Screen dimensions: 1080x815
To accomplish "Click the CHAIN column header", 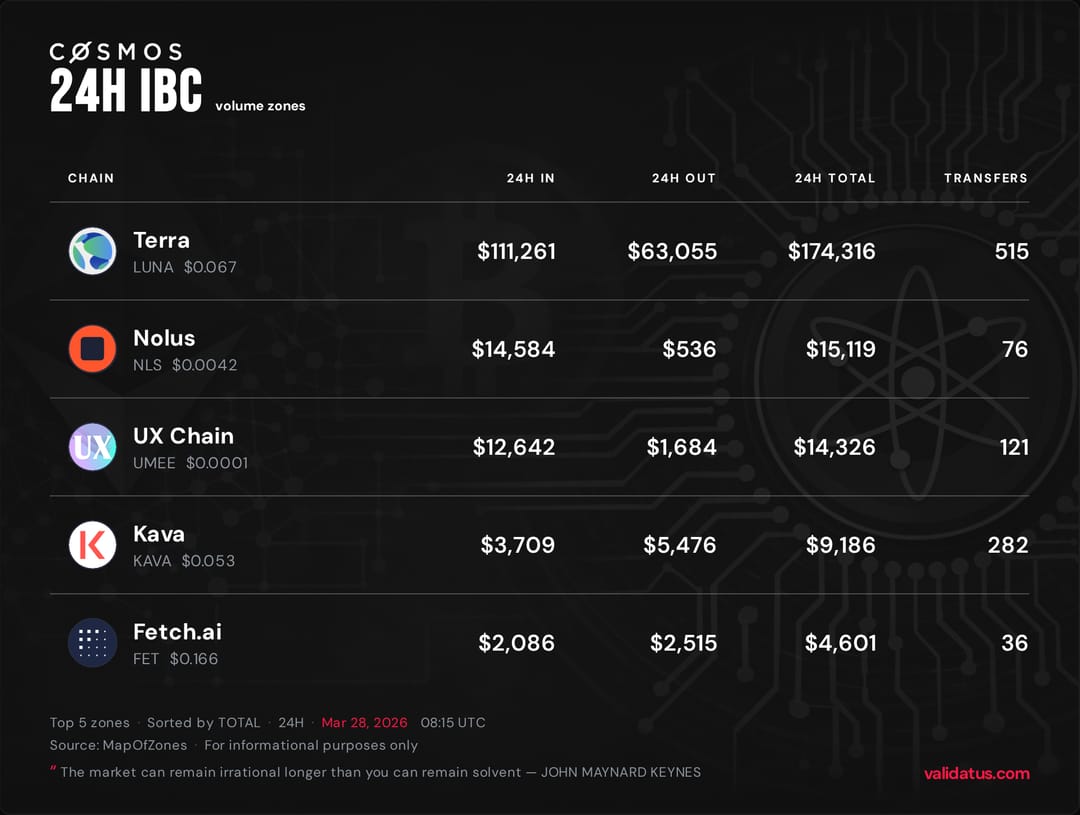I will point(91,178).
